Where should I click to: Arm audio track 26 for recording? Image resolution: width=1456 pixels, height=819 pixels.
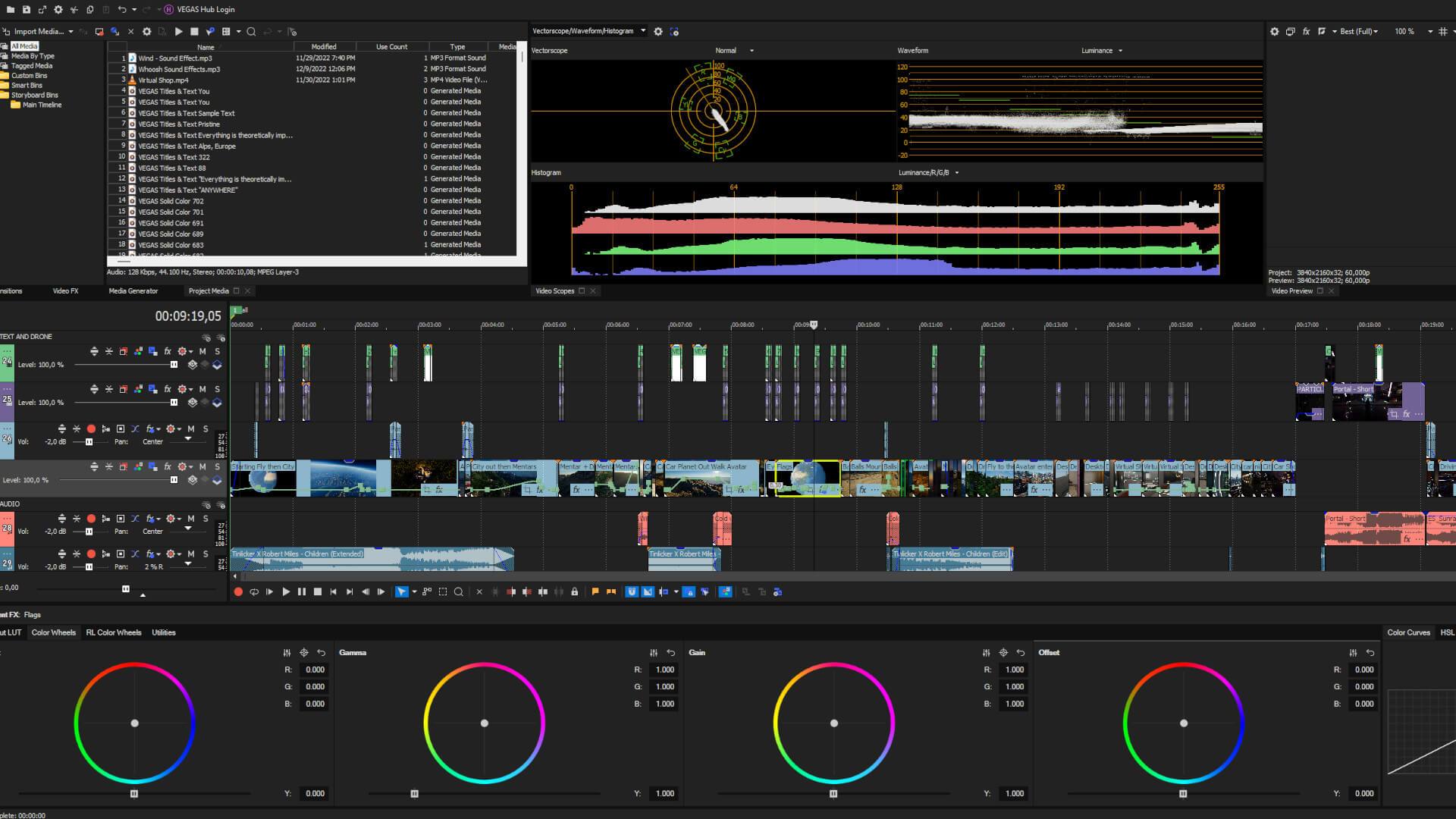point(91,429)
